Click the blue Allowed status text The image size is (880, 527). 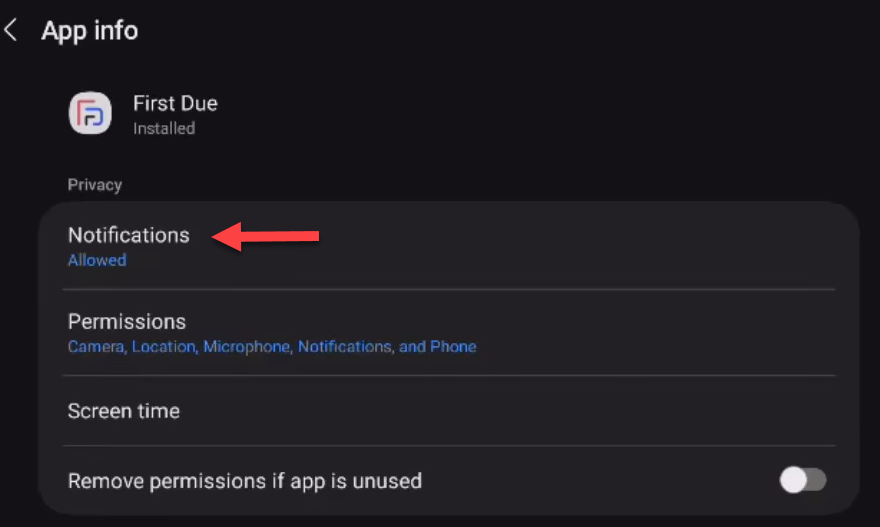[97, 260]
